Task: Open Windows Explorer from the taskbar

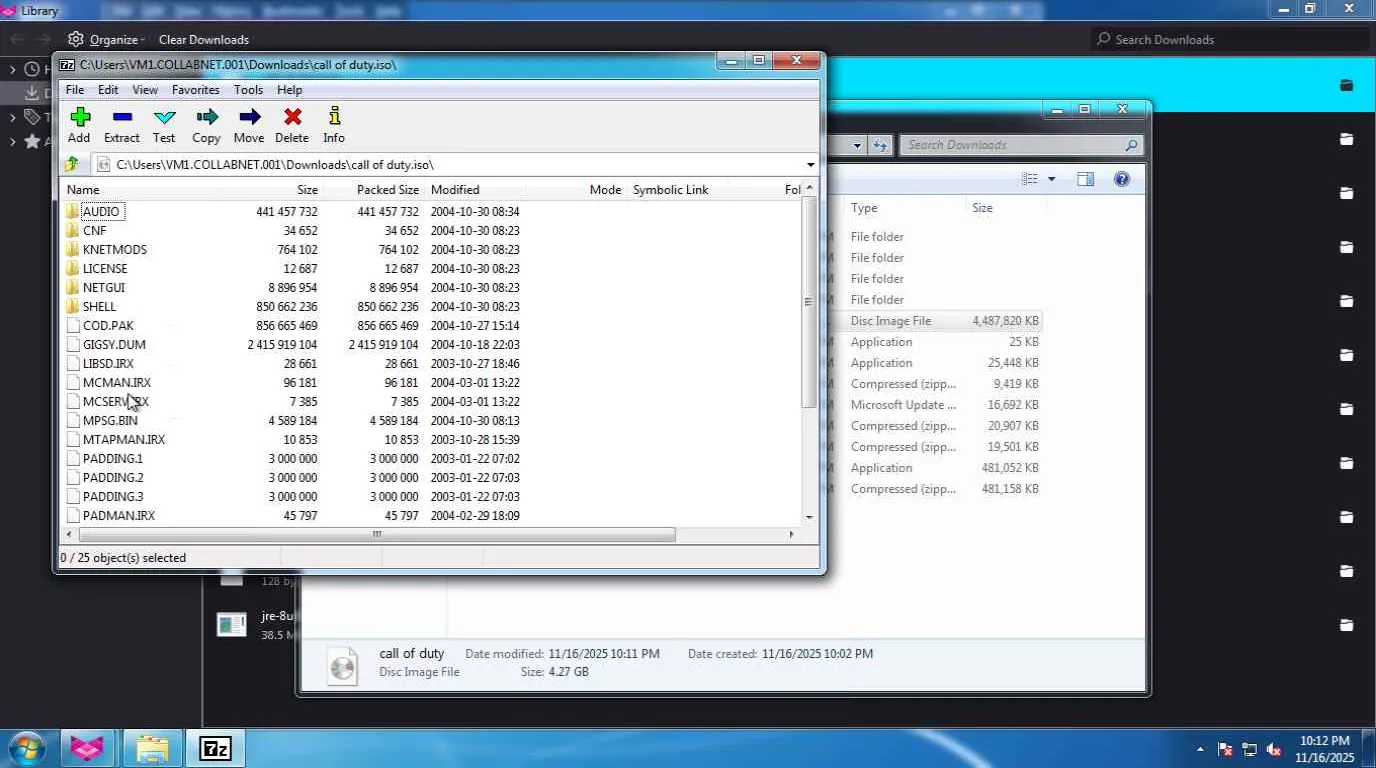Action: [x=152, y=748]
